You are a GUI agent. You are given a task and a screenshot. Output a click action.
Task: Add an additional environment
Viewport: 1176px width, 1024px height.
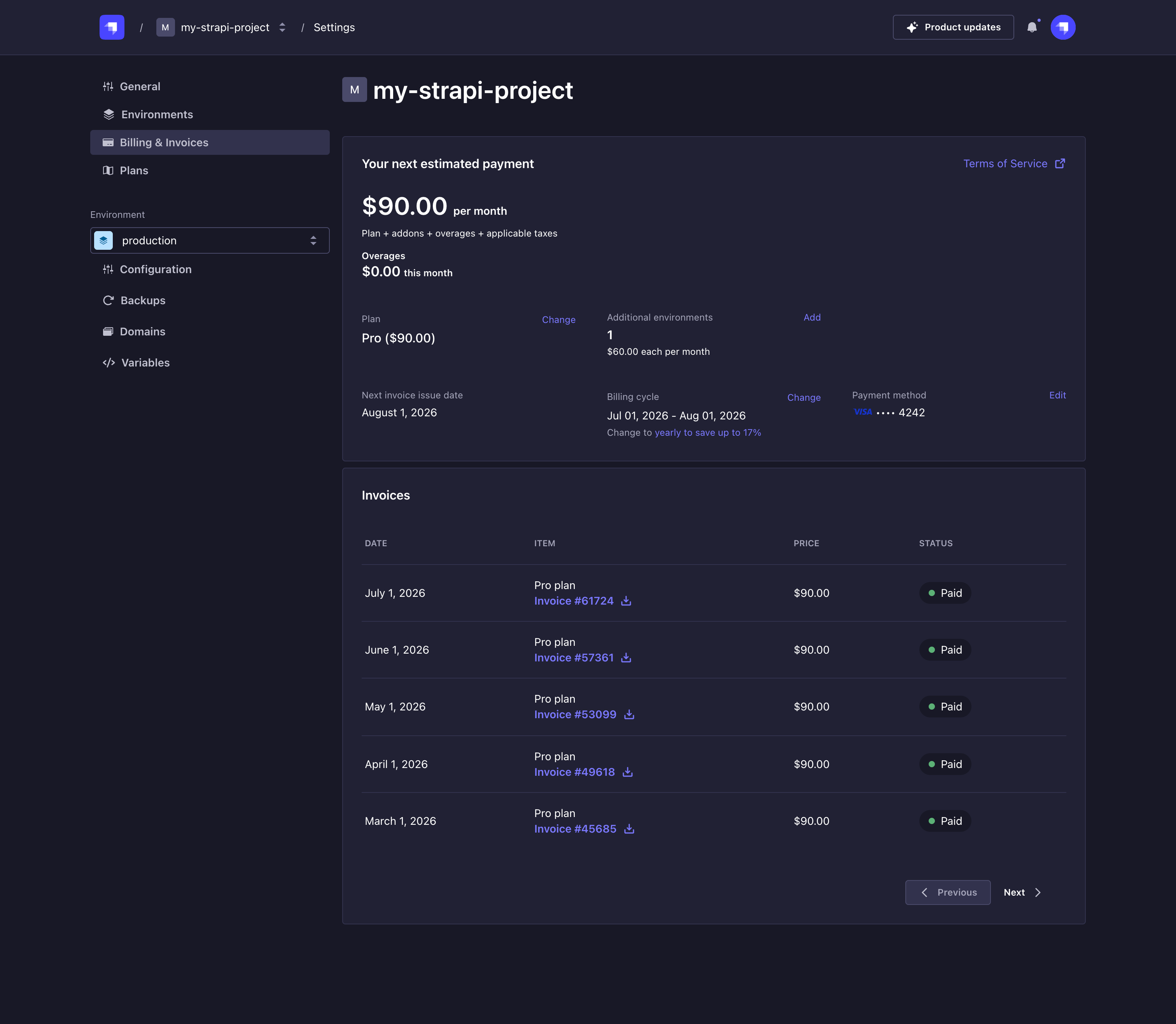pyautogui.click(x=812, y=318)
